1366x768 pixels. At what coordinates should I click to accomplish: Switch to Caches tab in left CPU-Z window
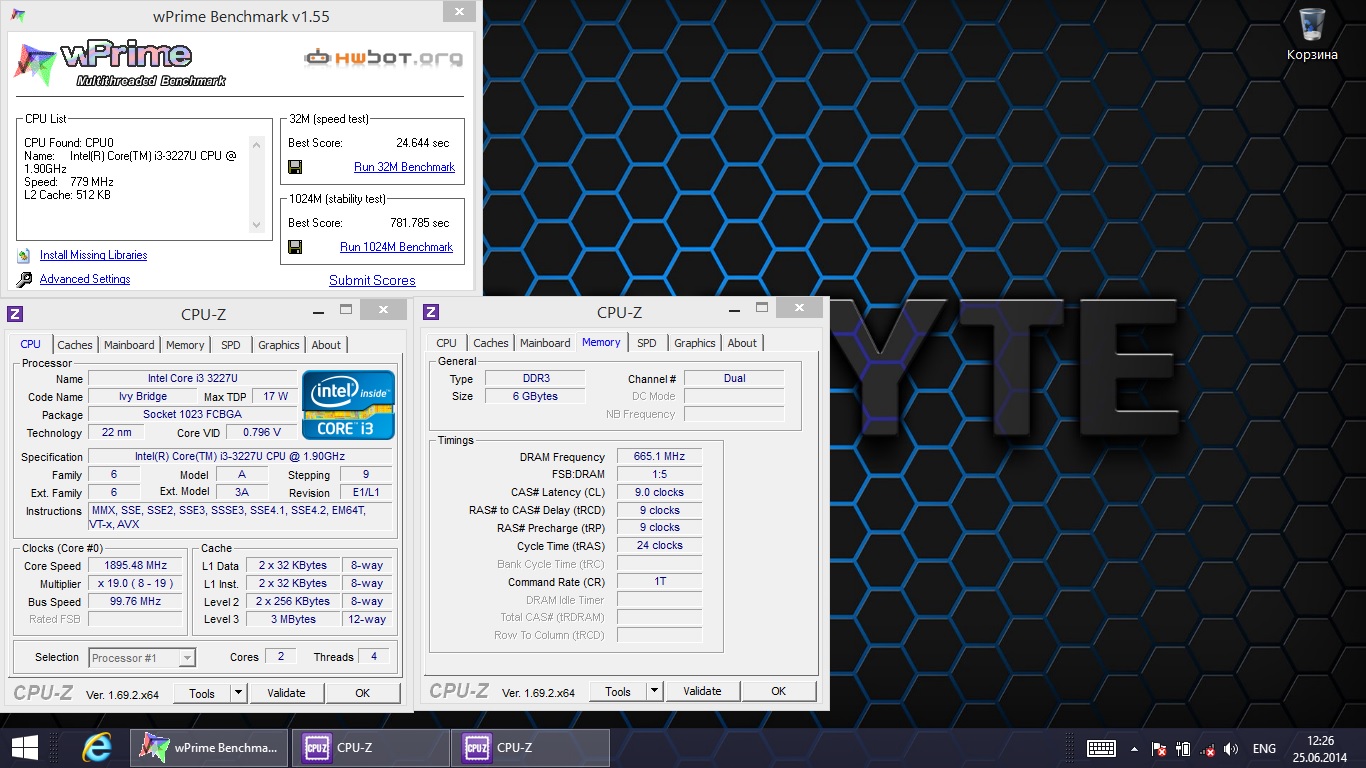click(x=75, y=345)
